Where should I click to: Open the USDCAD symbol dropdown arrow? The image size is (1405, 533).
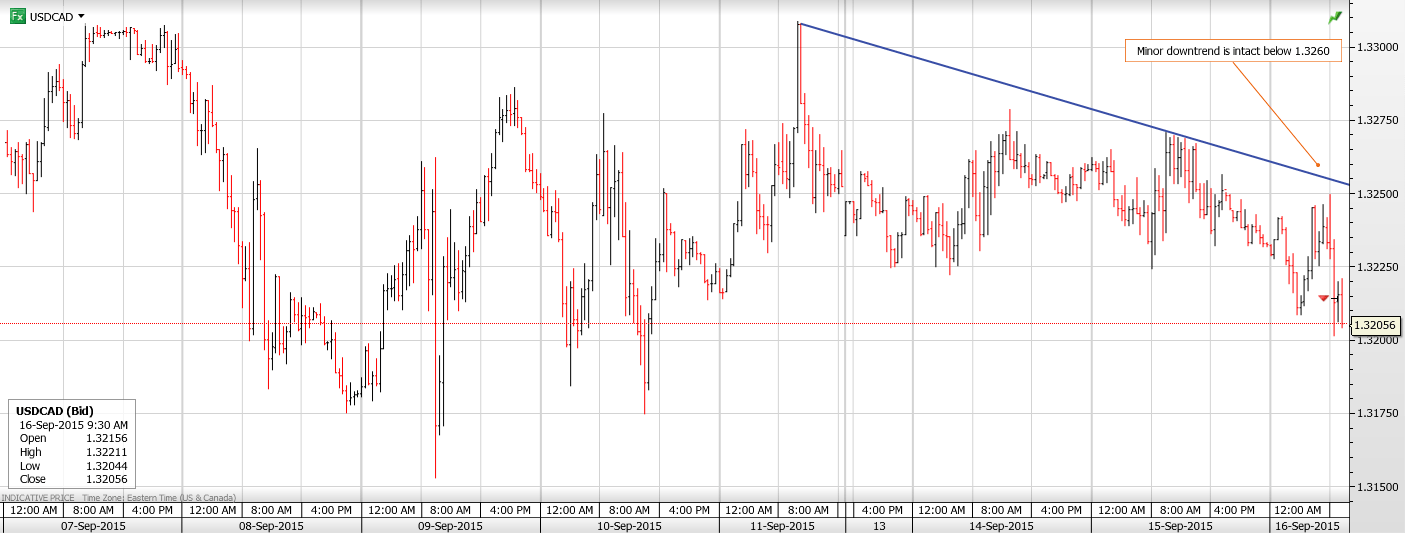(x=81, y=17)
